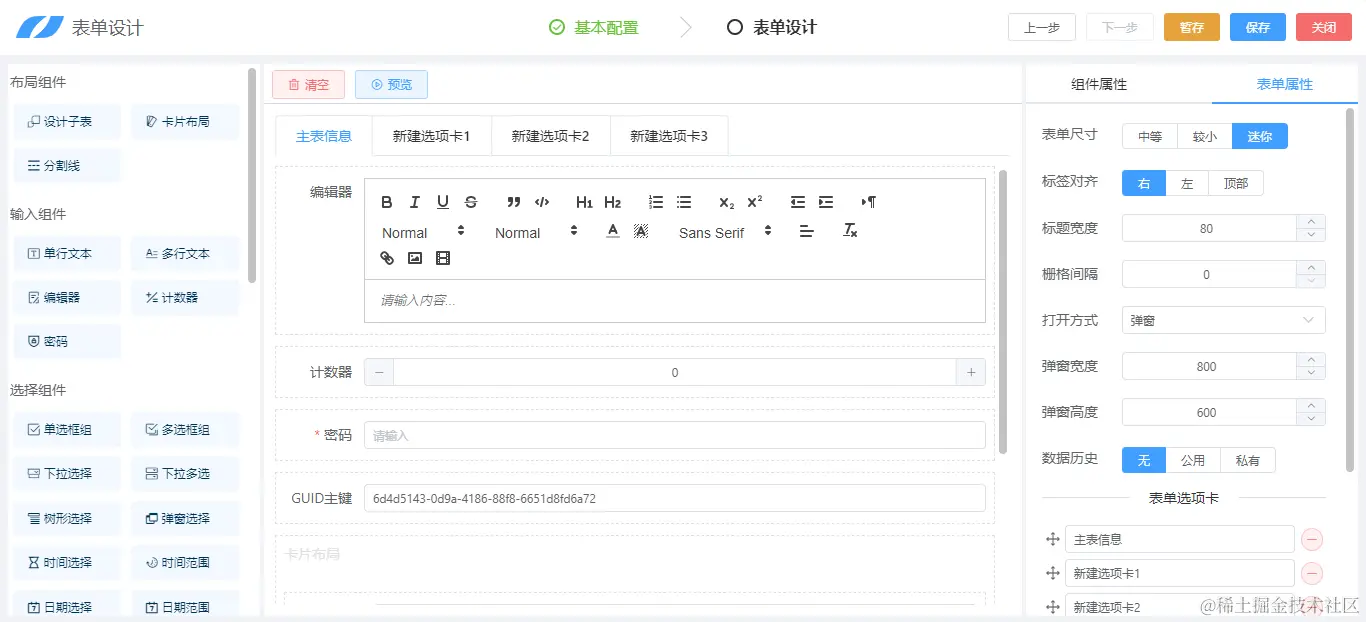Set 标签对齐 to 顶部

(1236, 182)
